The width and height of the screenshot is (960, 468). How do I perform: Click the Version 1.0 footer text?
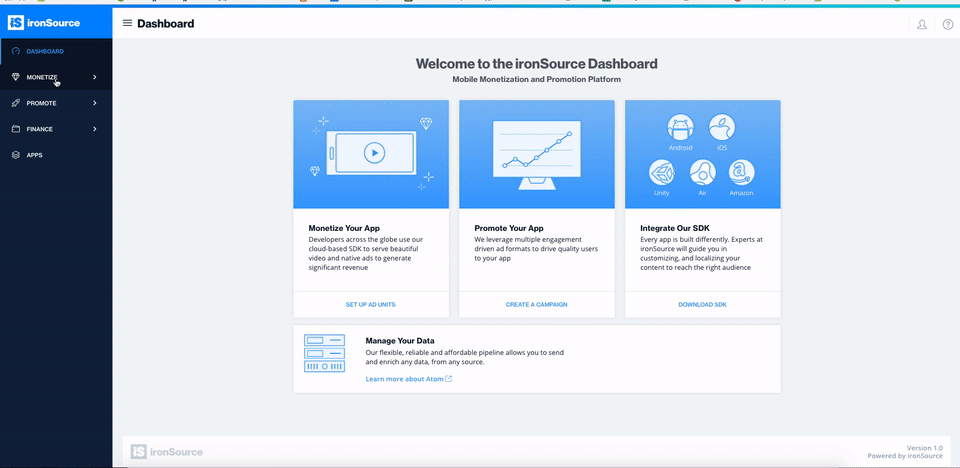924,448
